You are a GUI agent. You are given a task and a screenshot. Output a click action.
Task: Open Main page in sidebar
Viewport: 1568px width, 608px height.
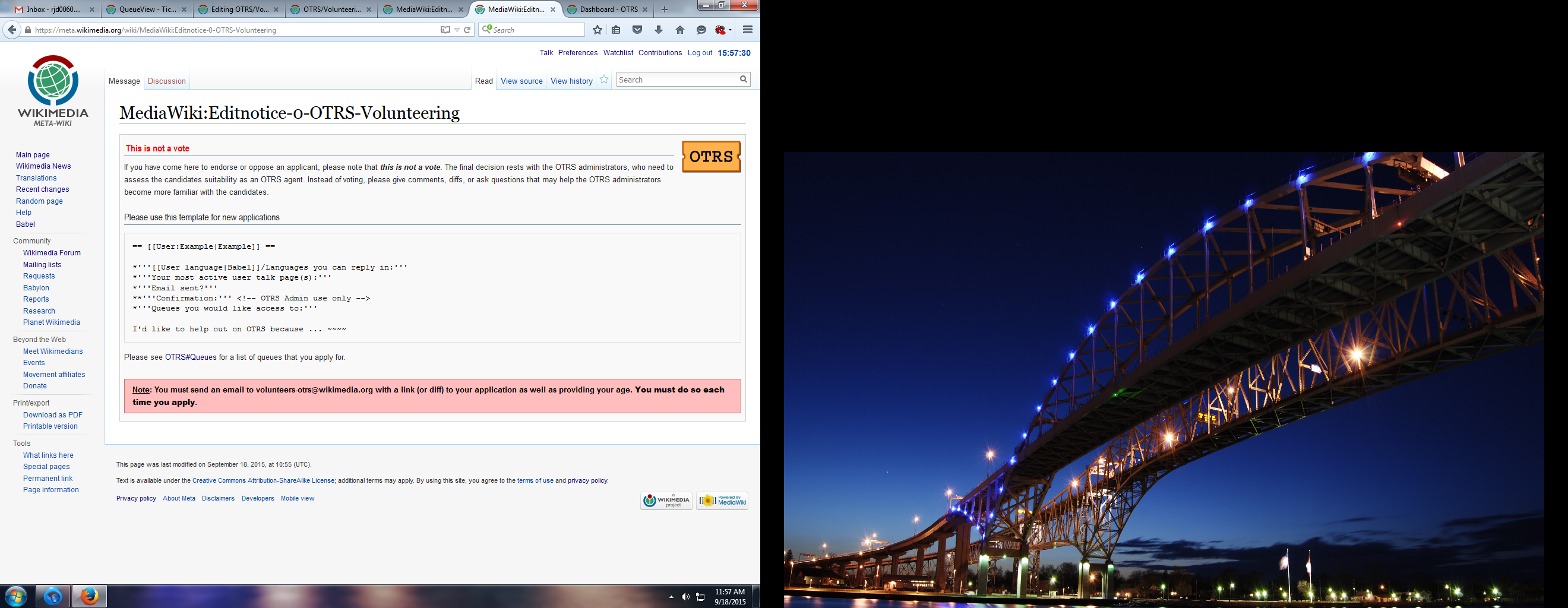tap(33, 155)
